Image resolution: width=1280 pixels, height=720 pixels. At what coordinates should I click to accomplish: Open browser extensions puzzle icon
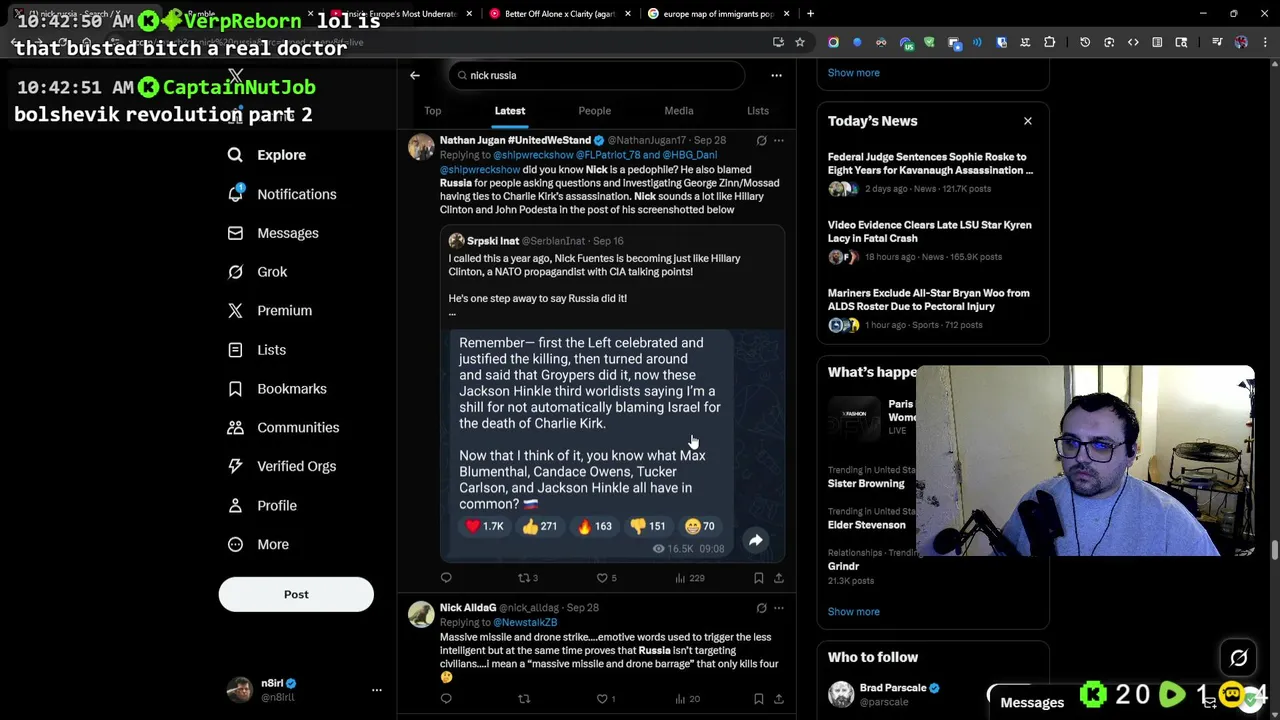pos(1049,42)
